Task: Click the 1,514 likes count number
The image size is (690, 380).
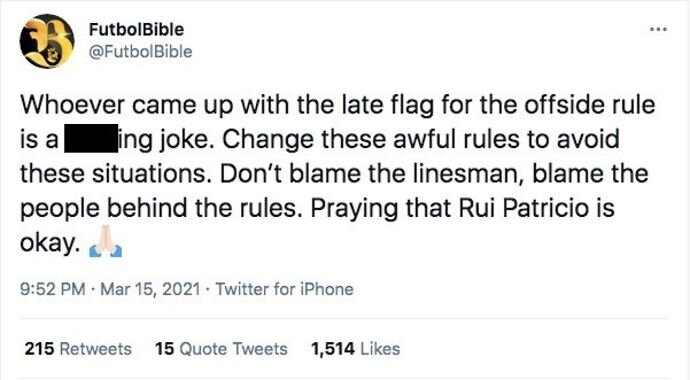Action: point(333,349)
